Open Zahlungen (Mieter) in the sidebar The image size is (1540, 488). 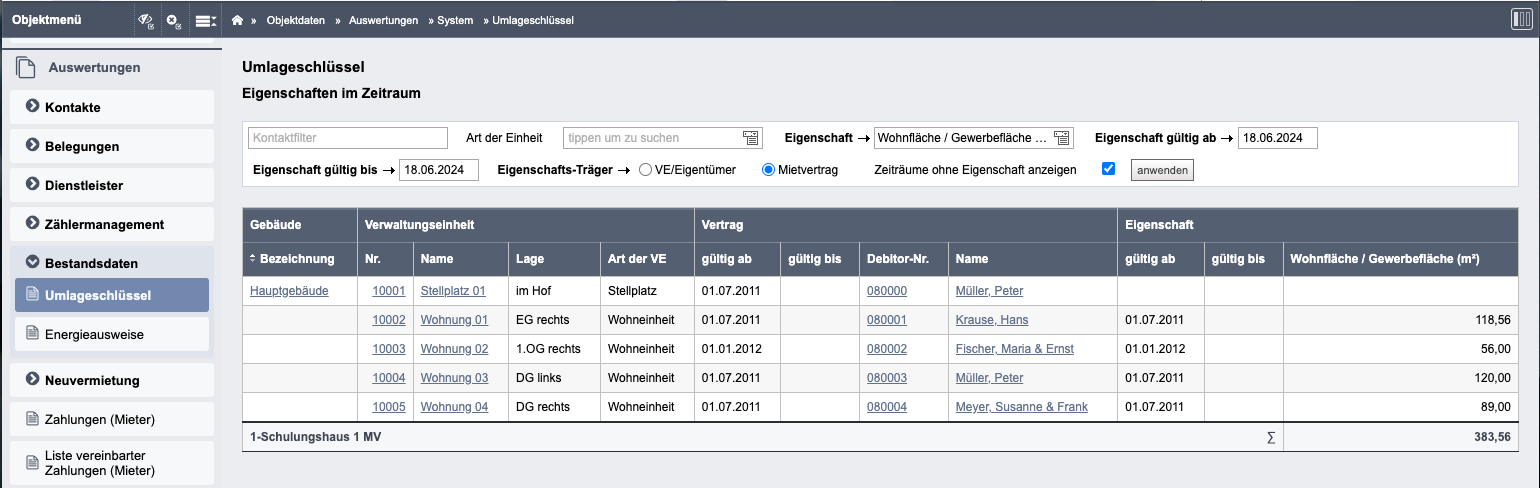point(100,419)
